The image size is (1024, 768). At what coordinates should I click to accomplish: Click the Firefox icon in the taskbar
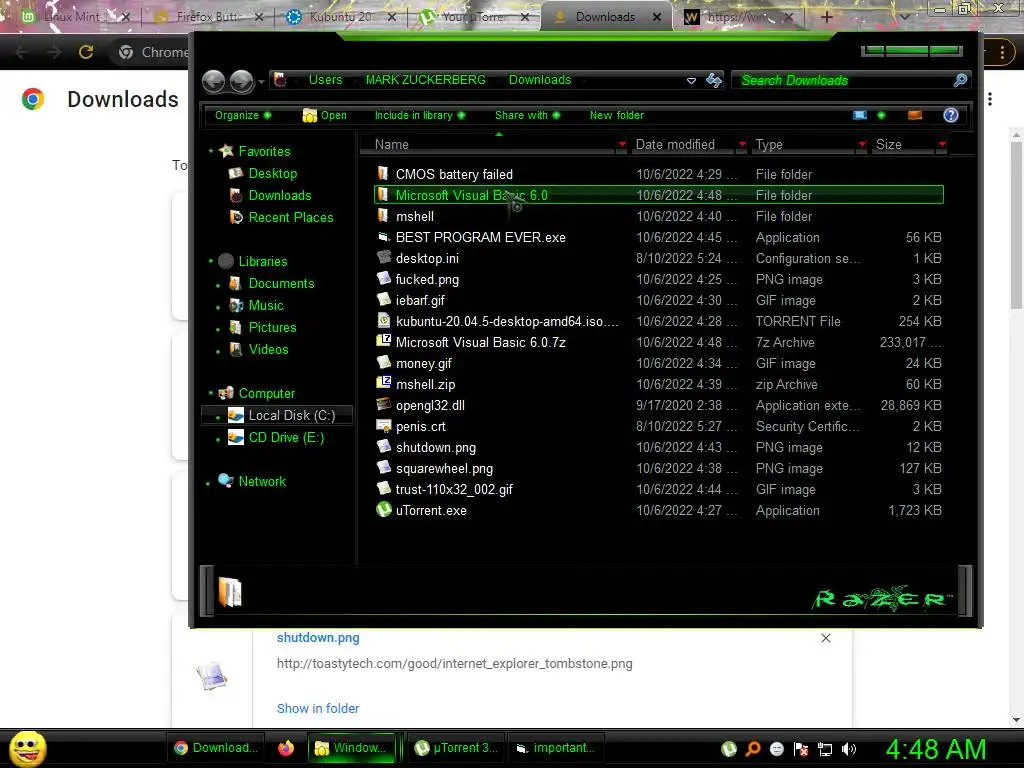[286, 748]
